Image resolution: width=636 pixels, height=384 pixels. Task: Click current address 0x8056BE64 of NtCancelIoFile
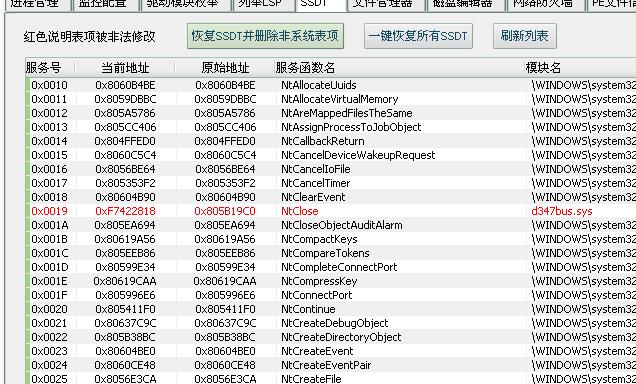click(125, 169)
